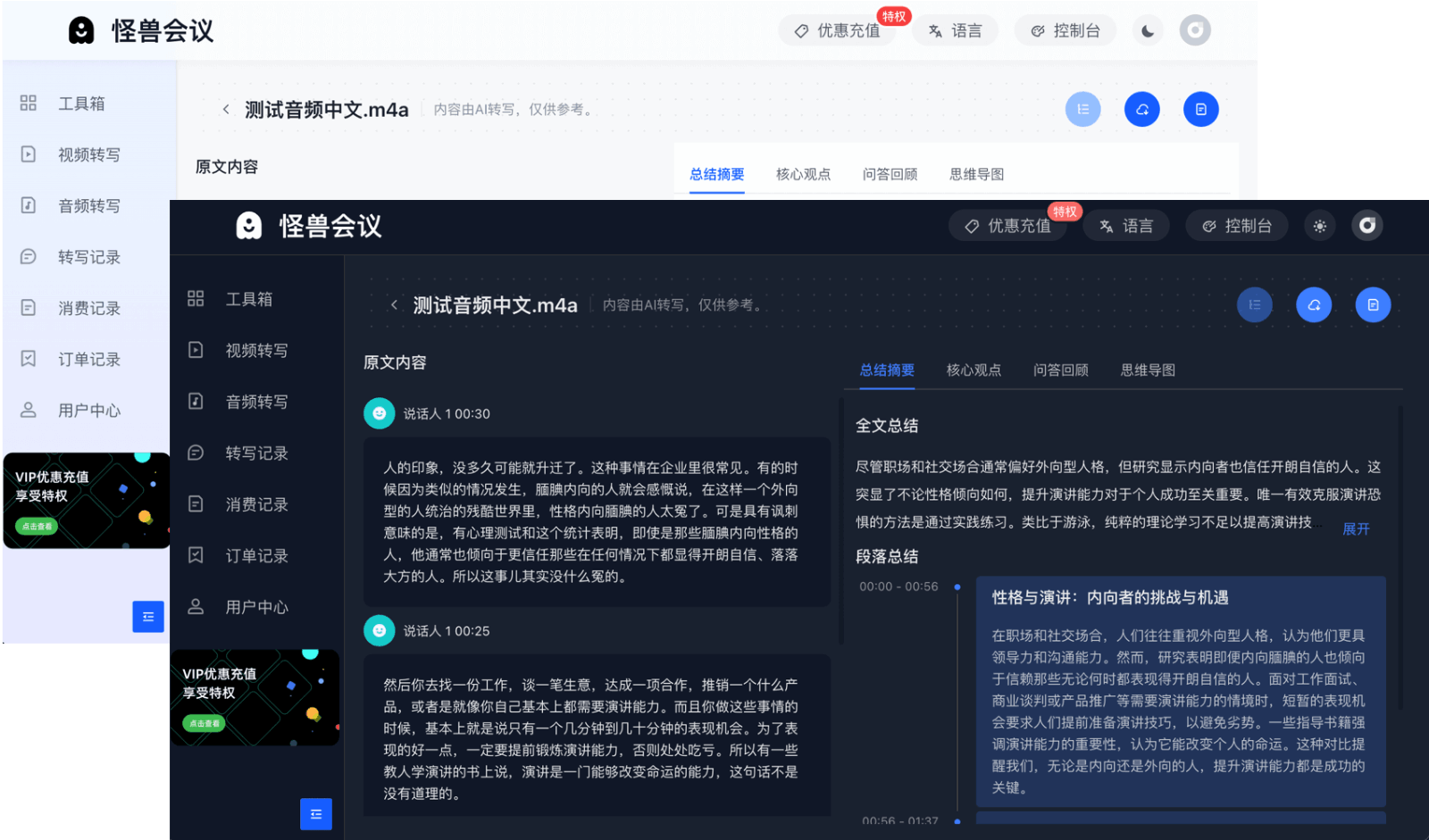Screen dimensions: 1429x840
Task: Click the document export circular icon
Action: pos(1374,304)
